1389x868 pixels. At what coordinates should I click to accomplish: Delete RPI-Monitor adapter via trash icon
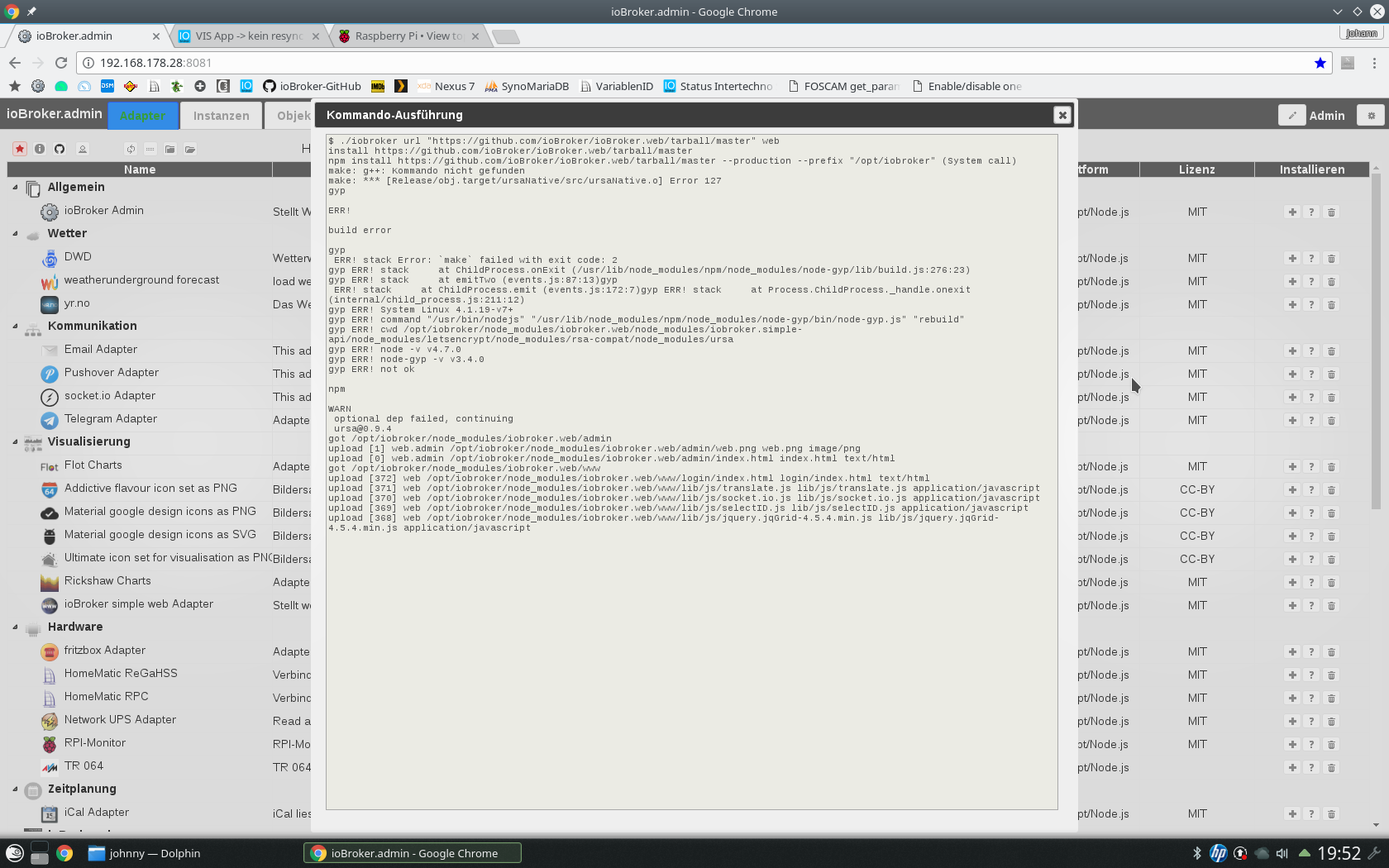point(1331,745)
